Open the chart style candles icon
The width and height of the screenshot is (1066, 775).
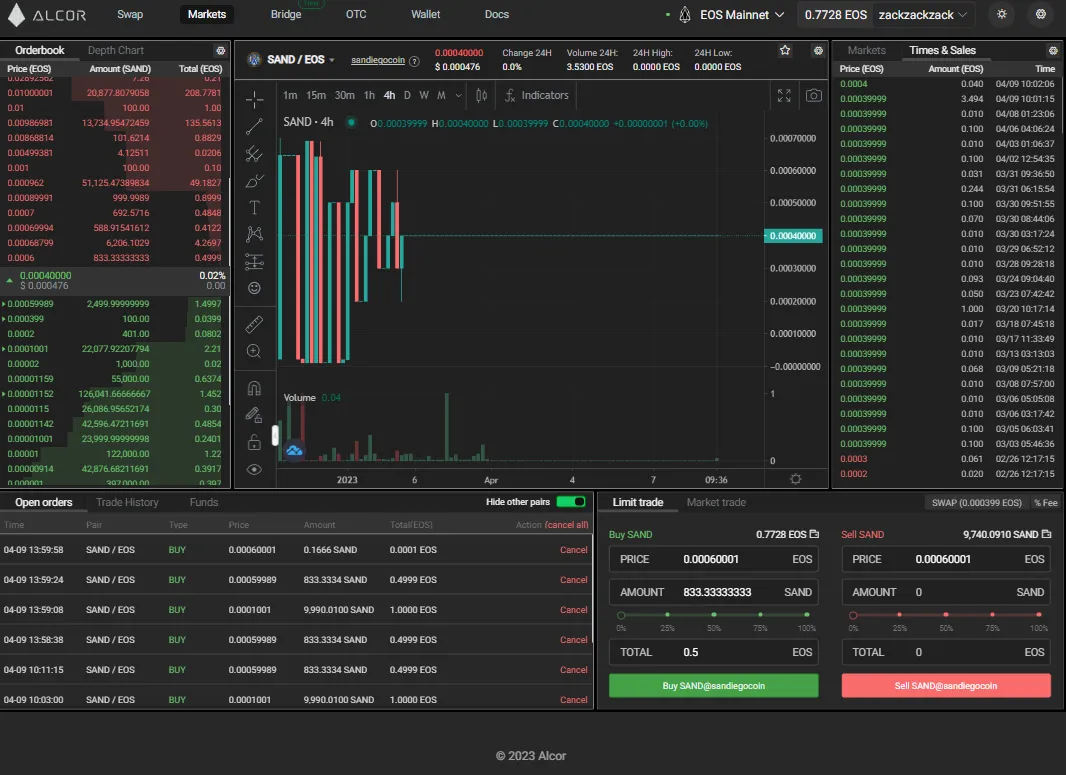tap(481, 95)
